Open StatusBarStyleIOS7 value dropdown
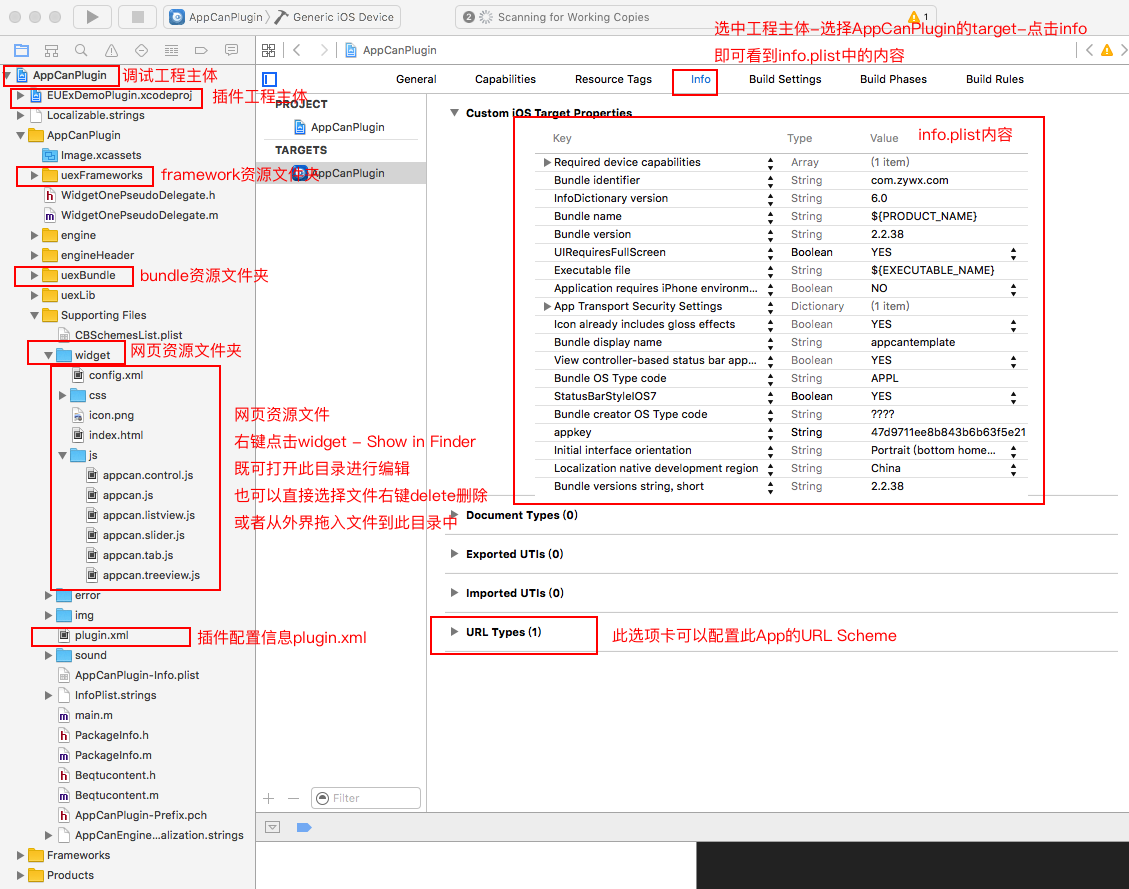1129x889 pixels. point(1013,397)
